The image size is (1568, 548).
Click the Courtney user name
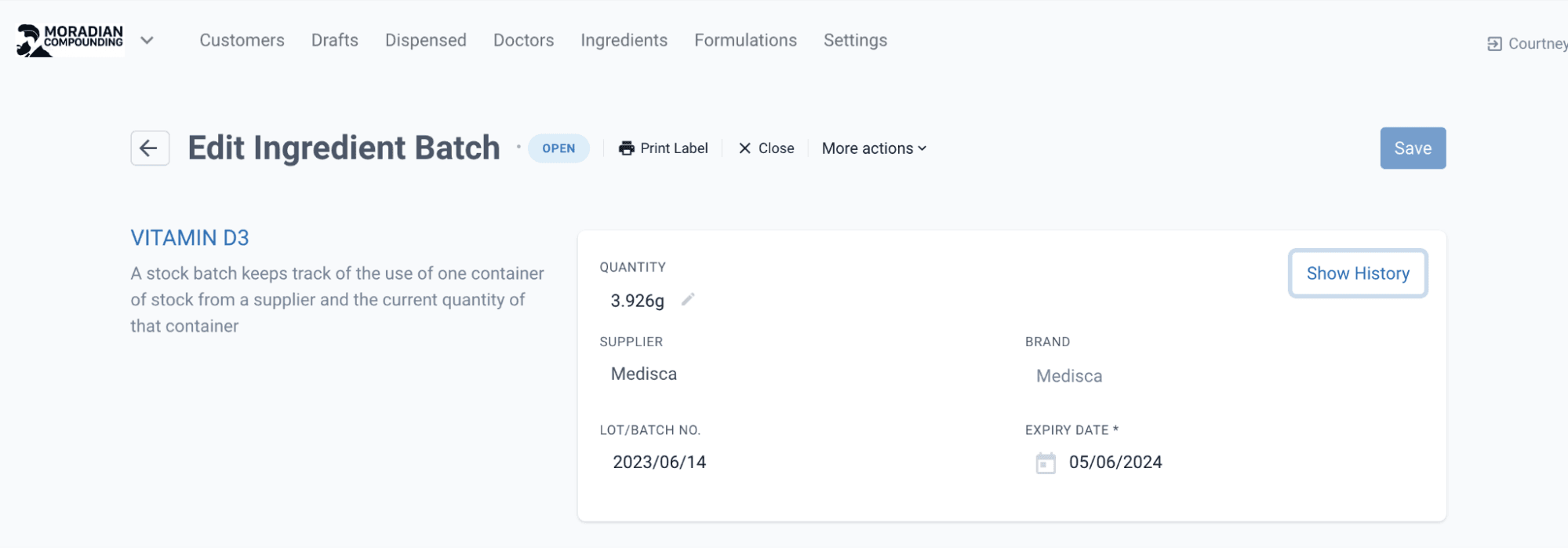[1537, 44]
